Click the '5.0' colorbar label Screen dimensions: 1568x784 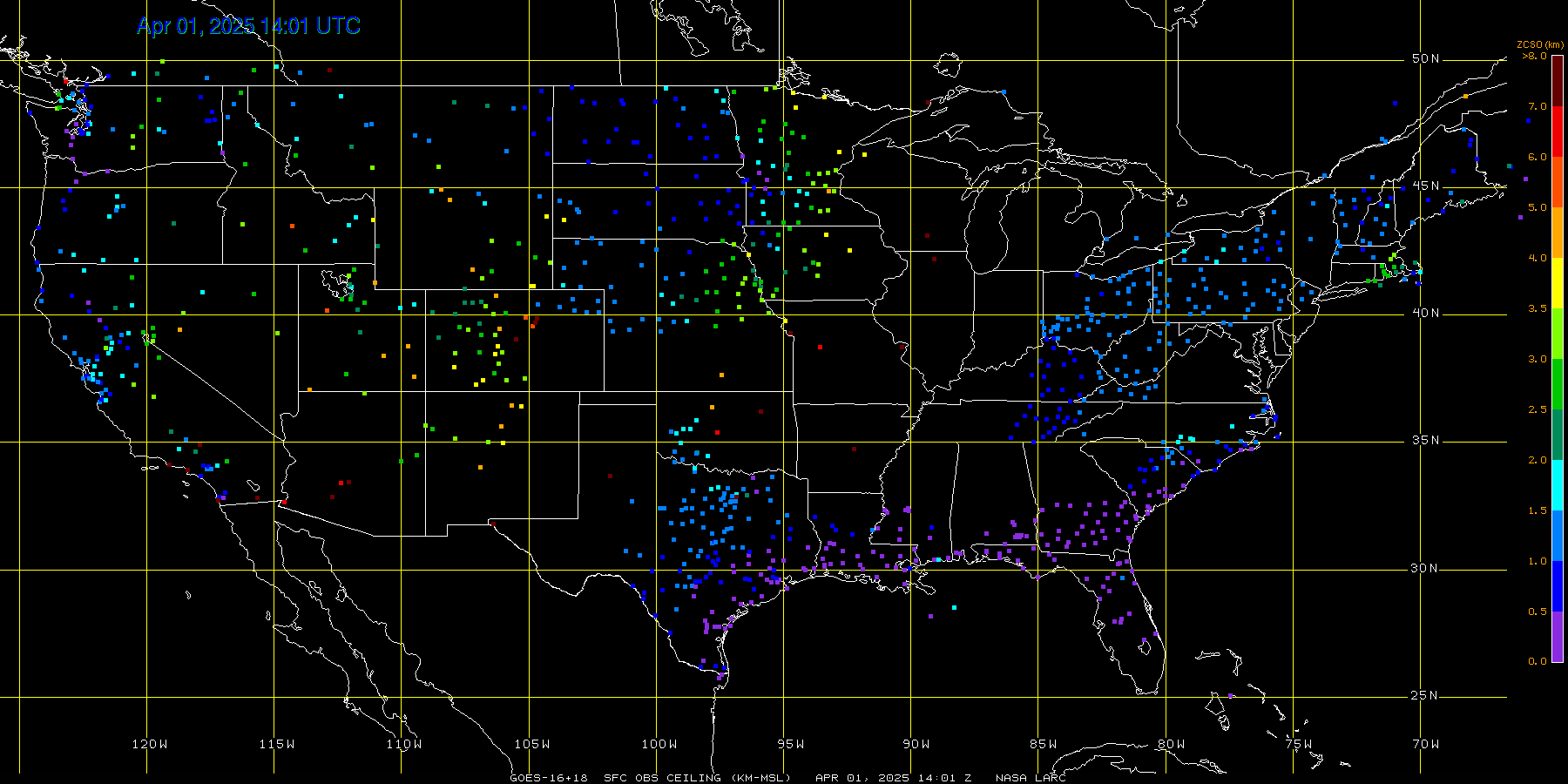[x=1538, y=207]
